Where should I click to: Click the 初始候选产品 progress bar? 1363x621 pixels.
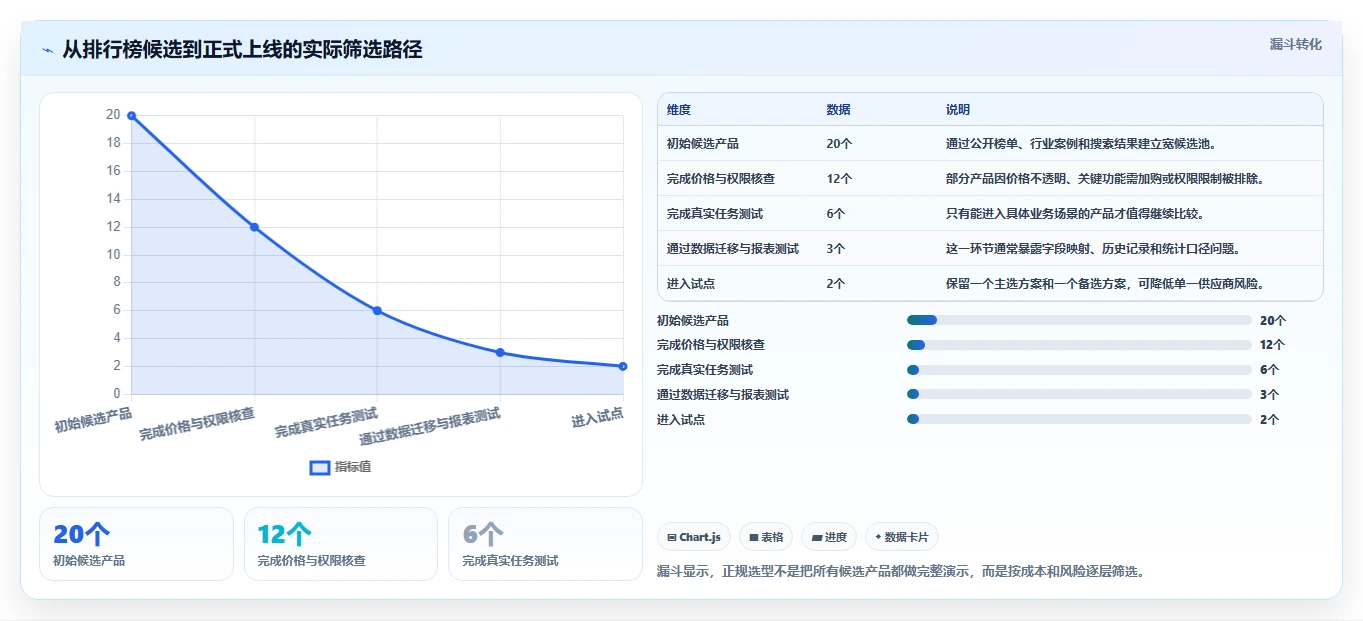coord(1079,320)
